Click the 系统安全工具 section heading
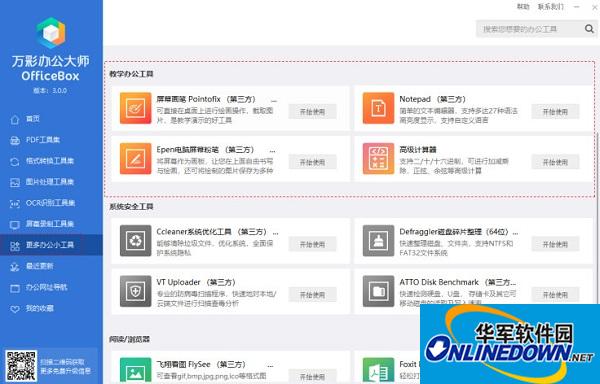 pyautogui.click(x=131, y=207)
